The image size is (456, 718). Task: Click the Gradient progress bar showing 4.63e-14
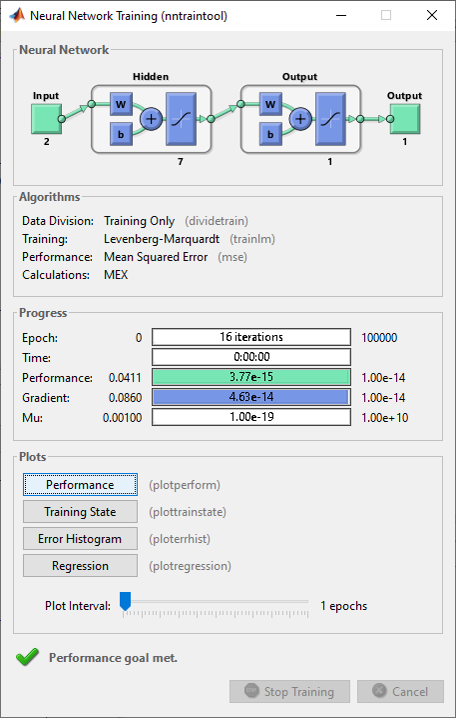251,397
